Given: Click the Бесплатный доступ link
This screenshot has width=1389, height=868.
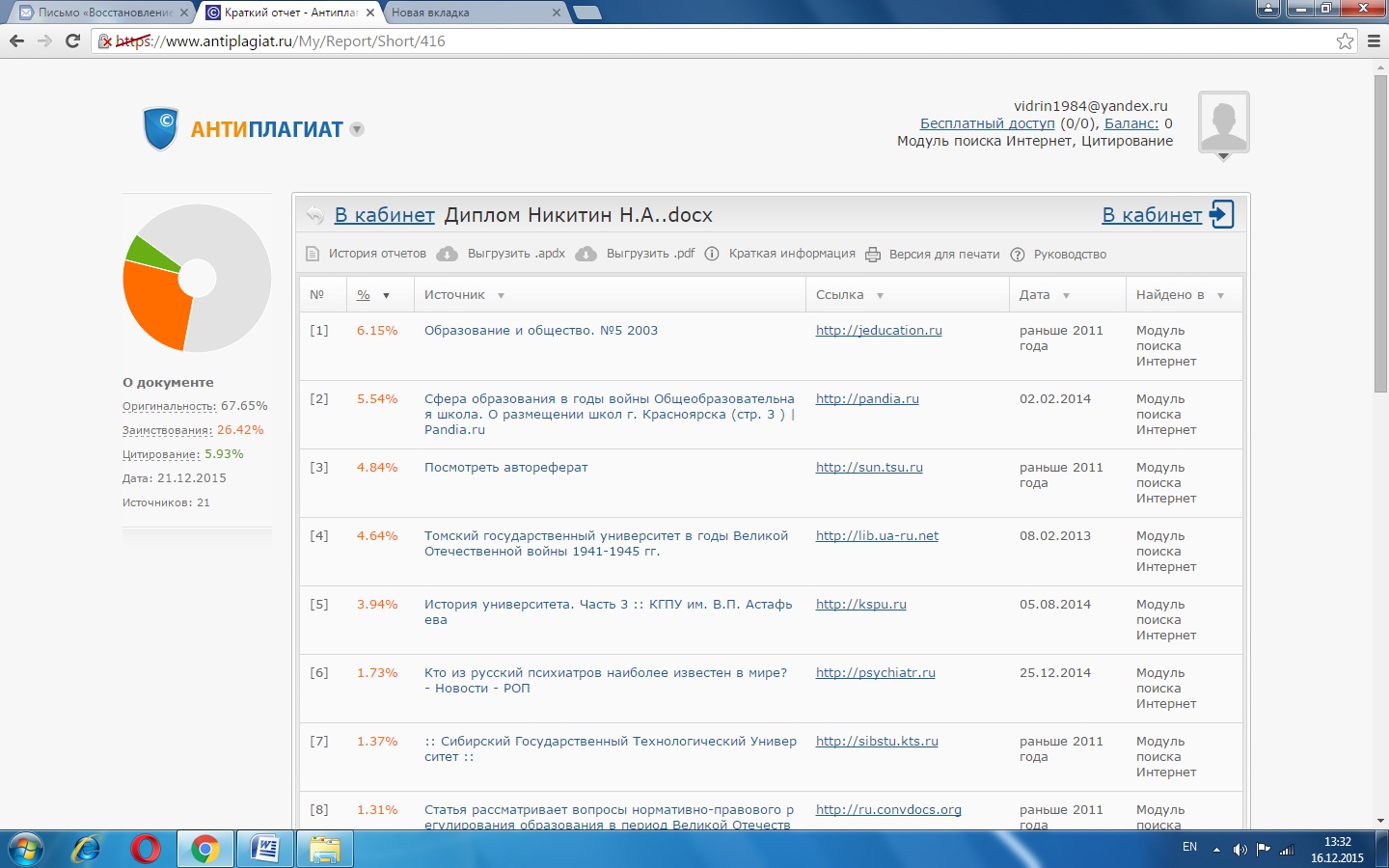Looking at the screenshot, I should coord(987,123).
